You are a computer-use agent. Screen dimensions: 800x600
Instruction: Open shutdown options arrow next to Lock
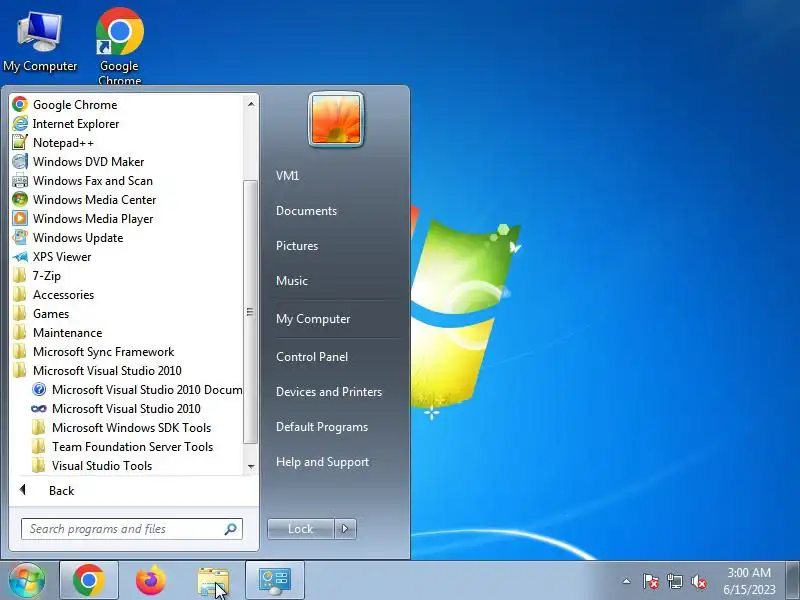coord(345,529)
